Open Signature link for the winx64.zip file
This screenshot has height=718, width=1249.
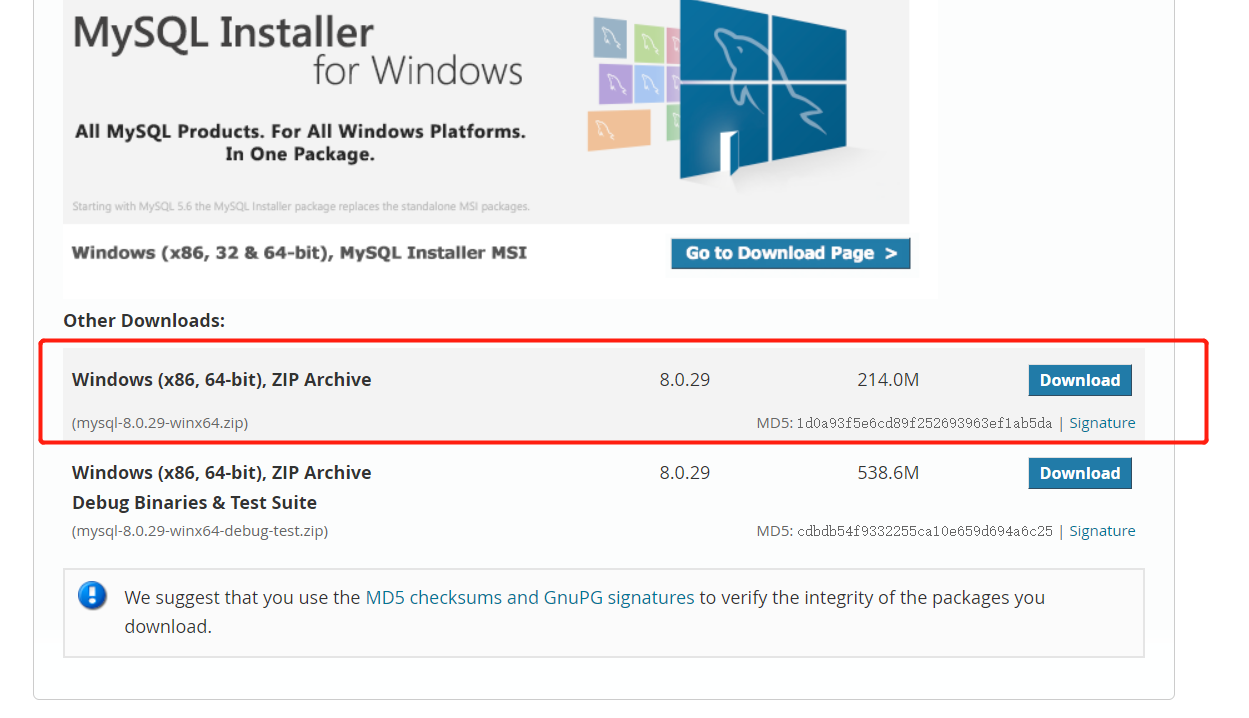click(x=1102, y=423)
